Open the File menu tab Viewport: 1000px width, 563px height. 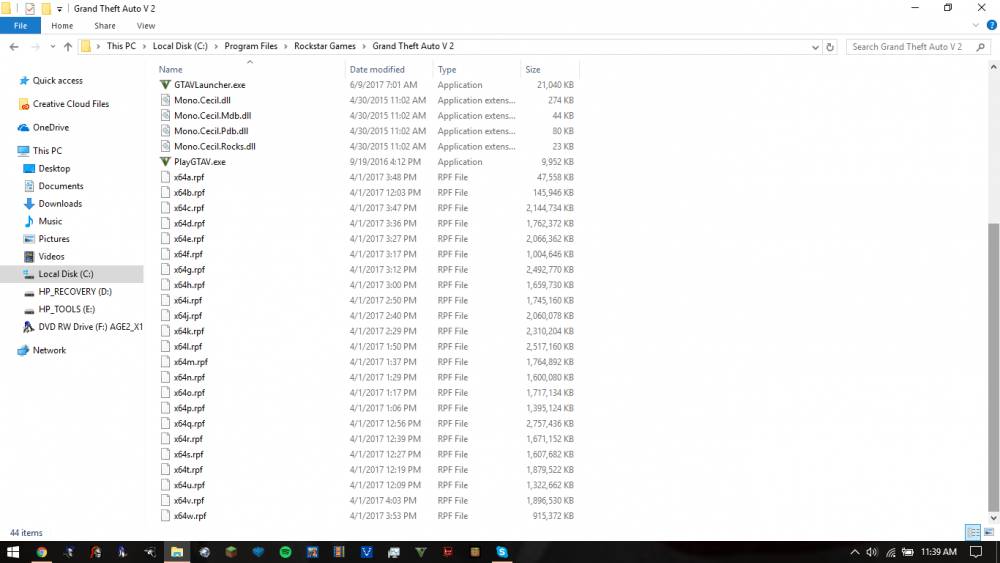pos(20,26)
